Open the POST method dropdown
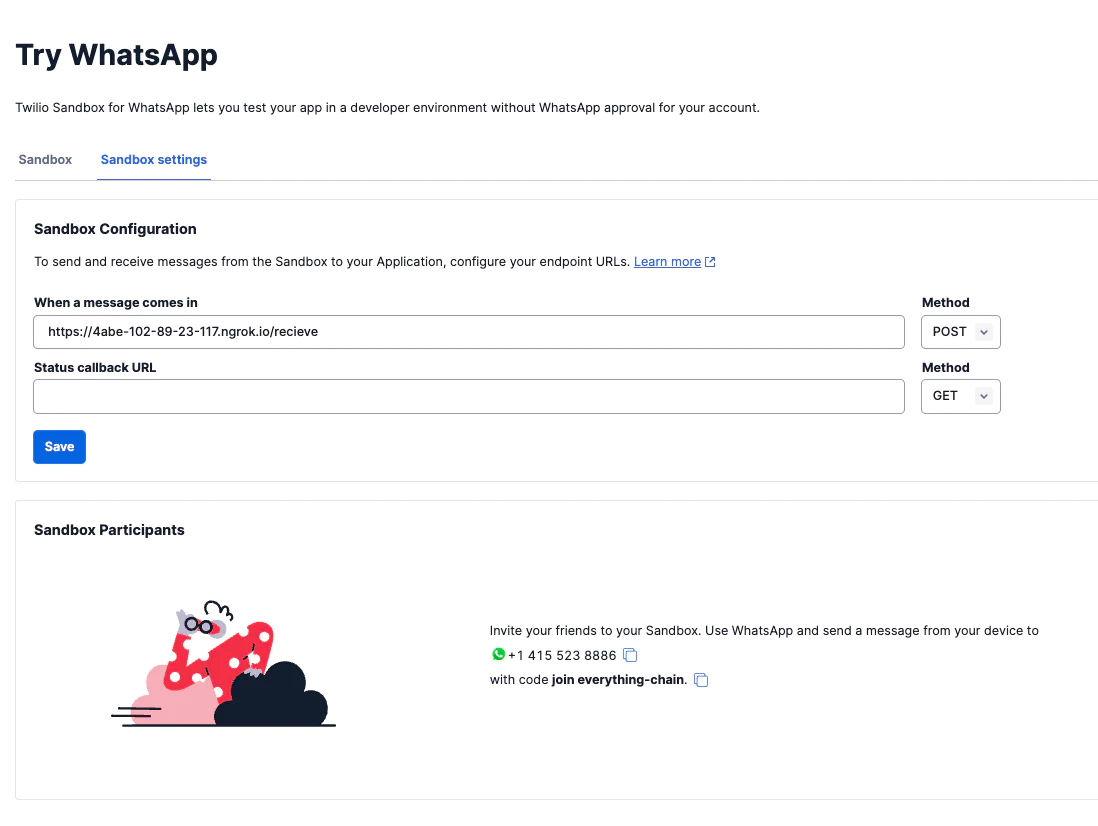 point(961,332)
